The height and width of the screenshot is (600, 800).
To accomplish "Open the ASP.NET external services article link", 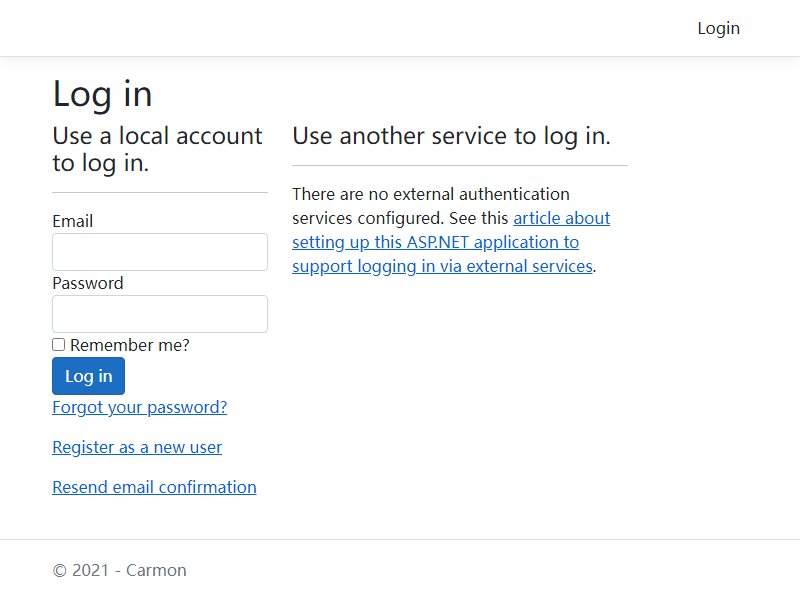I will pyautogui.click(x=451, y=242).
